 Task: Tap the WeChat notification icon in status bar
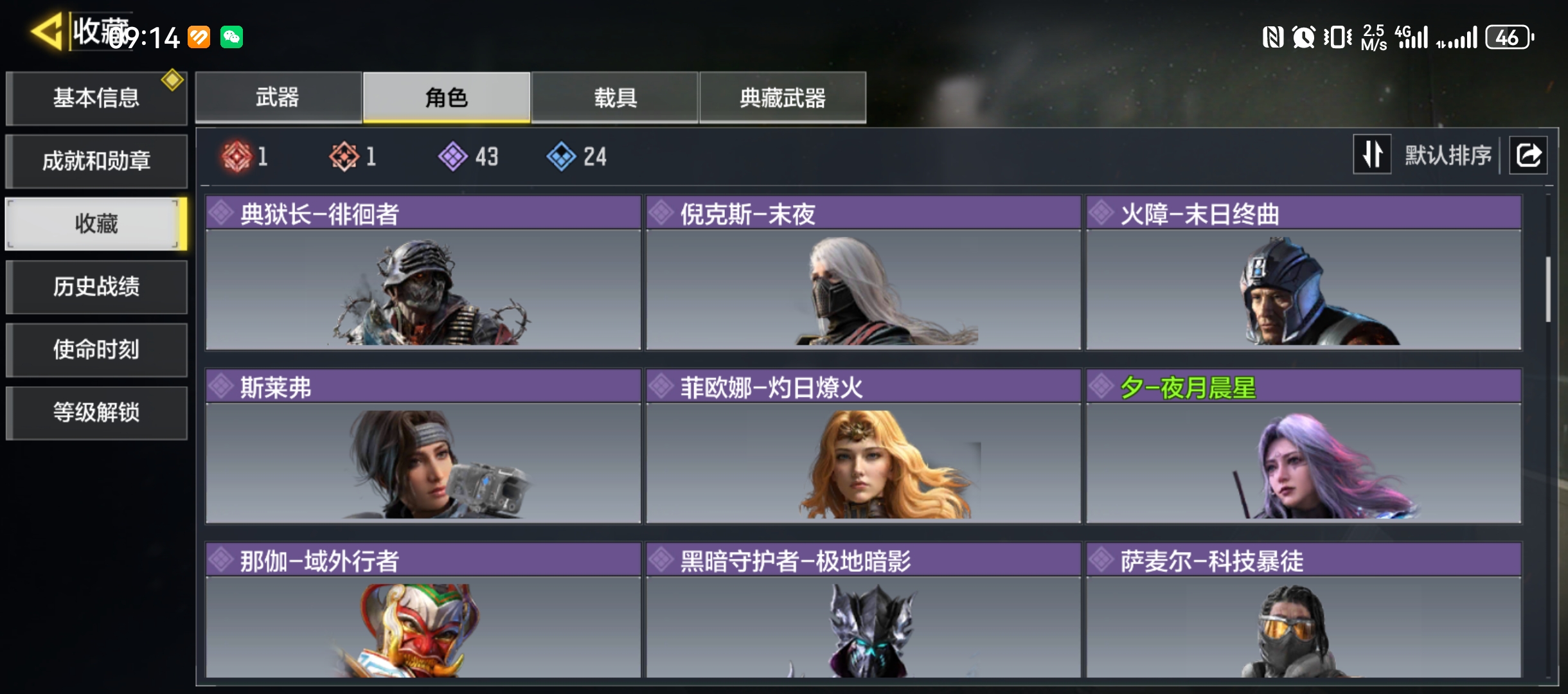point(231,37)
